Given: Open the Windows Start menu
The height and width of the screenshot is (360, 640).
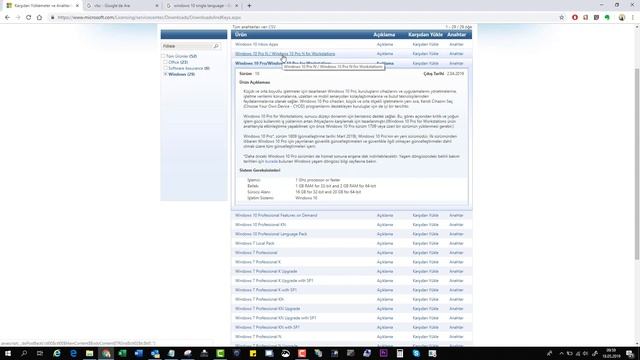Looking at the screenshot, I should pos(8,353).
